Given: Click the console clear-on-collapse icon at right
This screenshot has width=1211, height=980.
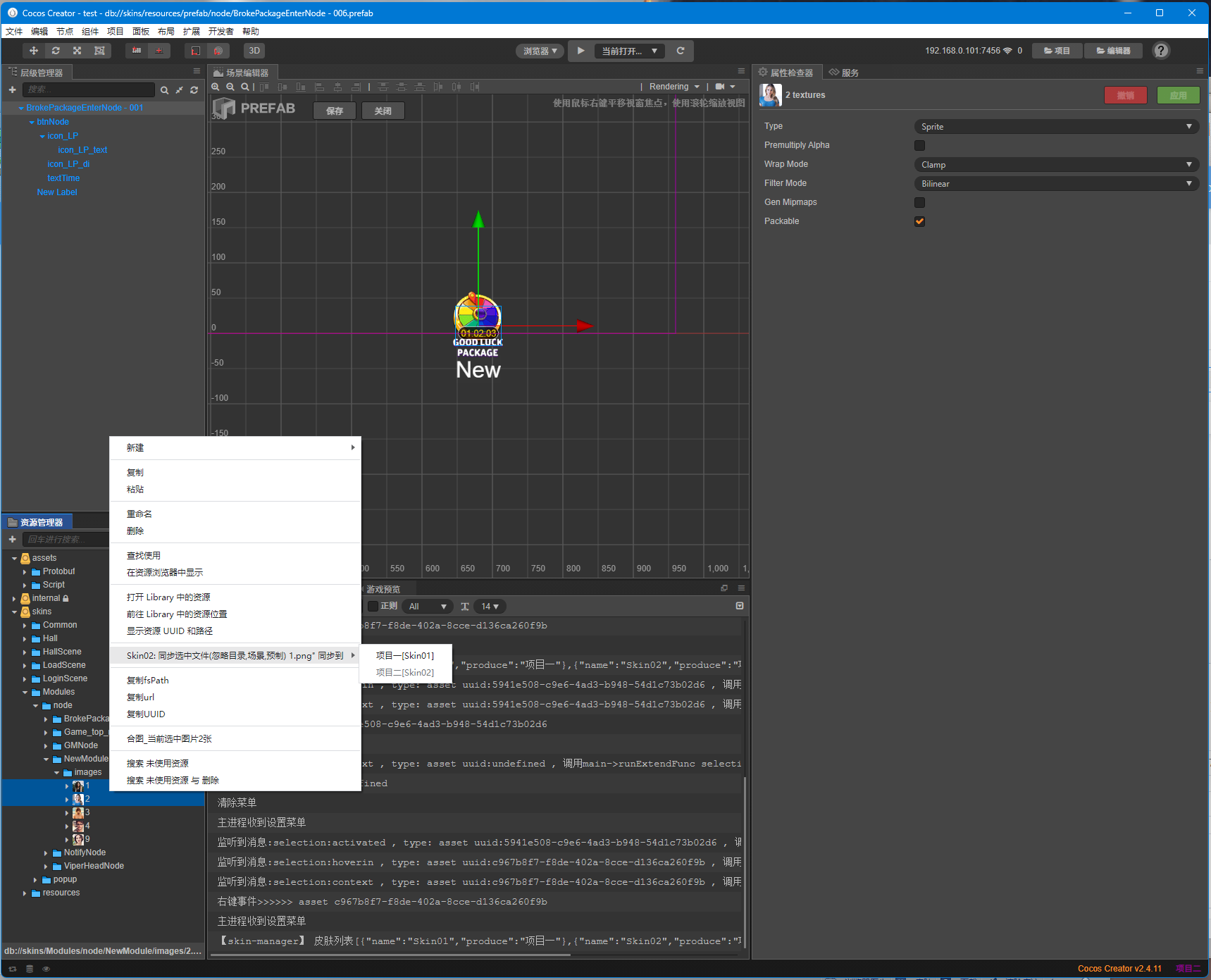Looking at the screenshot, I should 740,606.
